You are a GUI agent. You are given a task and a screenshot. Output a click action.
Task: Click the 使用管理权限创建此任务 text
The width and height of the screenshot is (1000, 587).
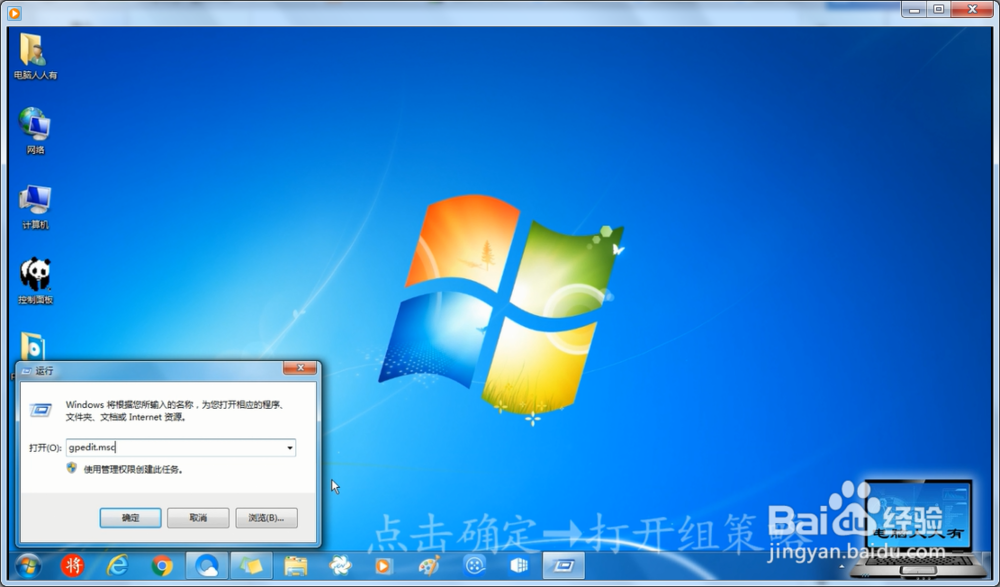pos(133,470)
